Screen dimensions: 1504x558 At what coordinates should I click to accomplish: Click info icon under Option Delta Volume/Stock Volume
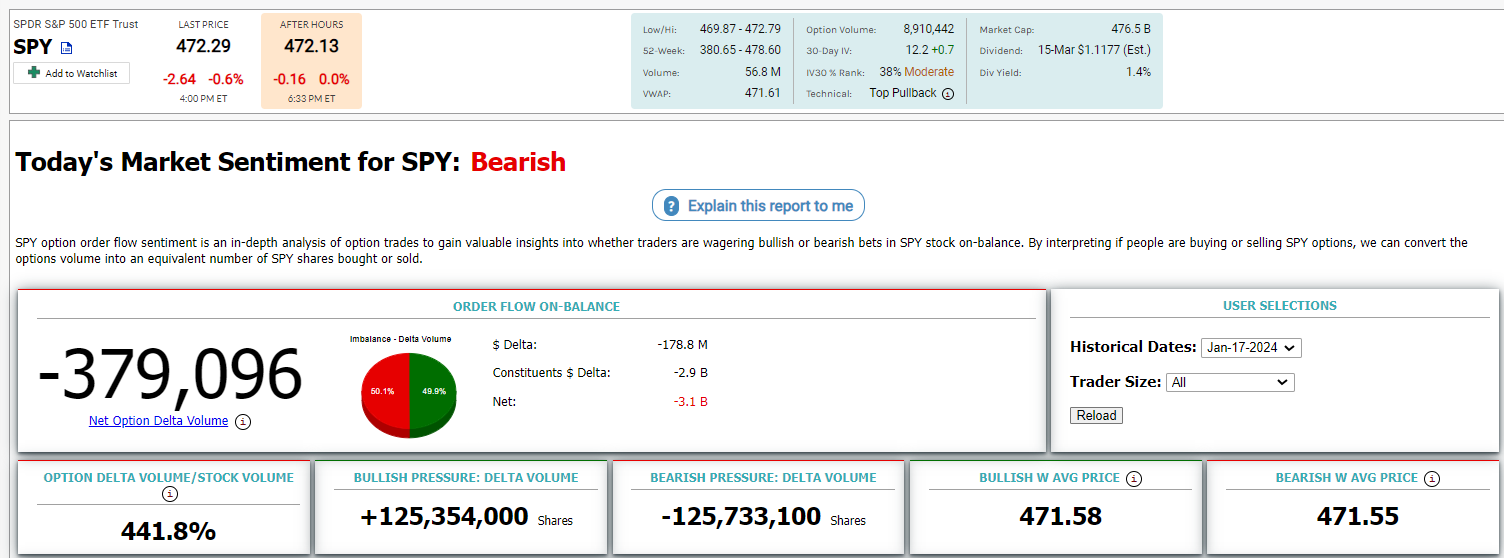click(169, 494)
